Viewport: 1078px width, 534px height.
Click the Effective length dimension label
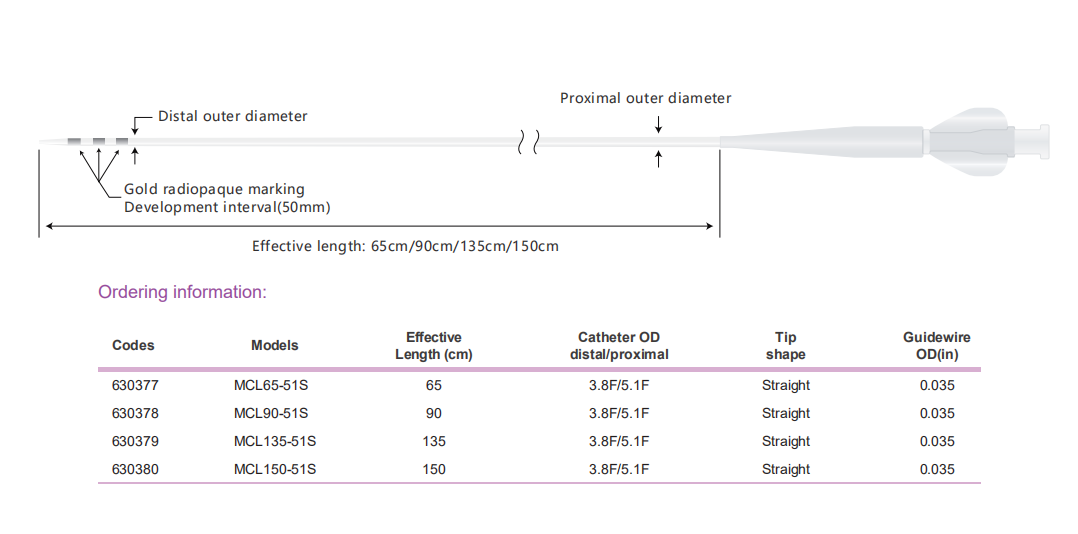(x=406, y=246)
